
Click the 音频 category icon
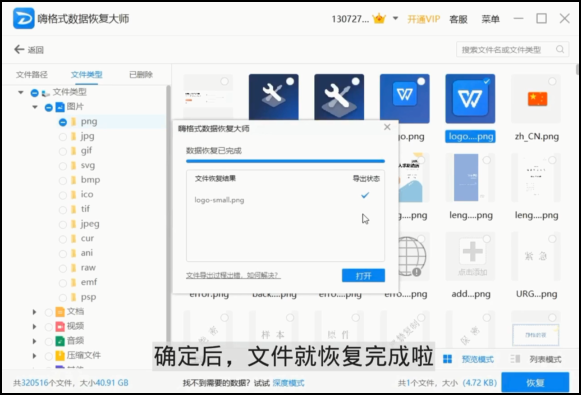(x=60, y=341)
